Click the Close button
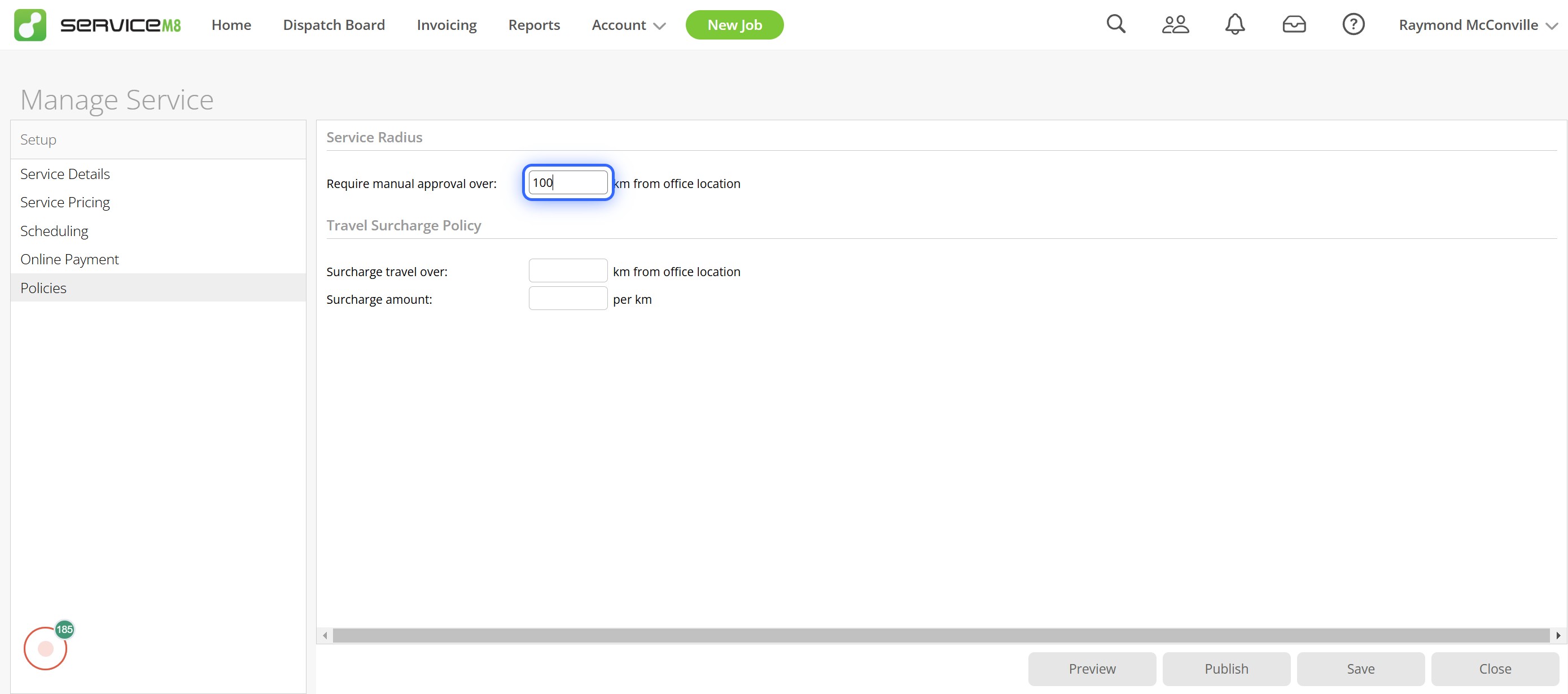 [x=1495, y=669]
